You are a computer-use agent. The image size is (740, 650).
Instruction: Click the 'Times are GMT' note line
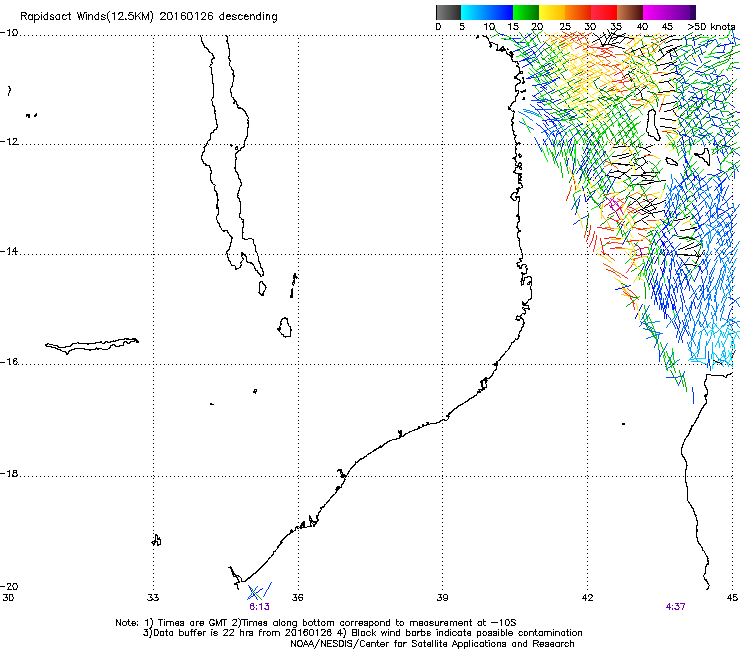coord(316,623)
